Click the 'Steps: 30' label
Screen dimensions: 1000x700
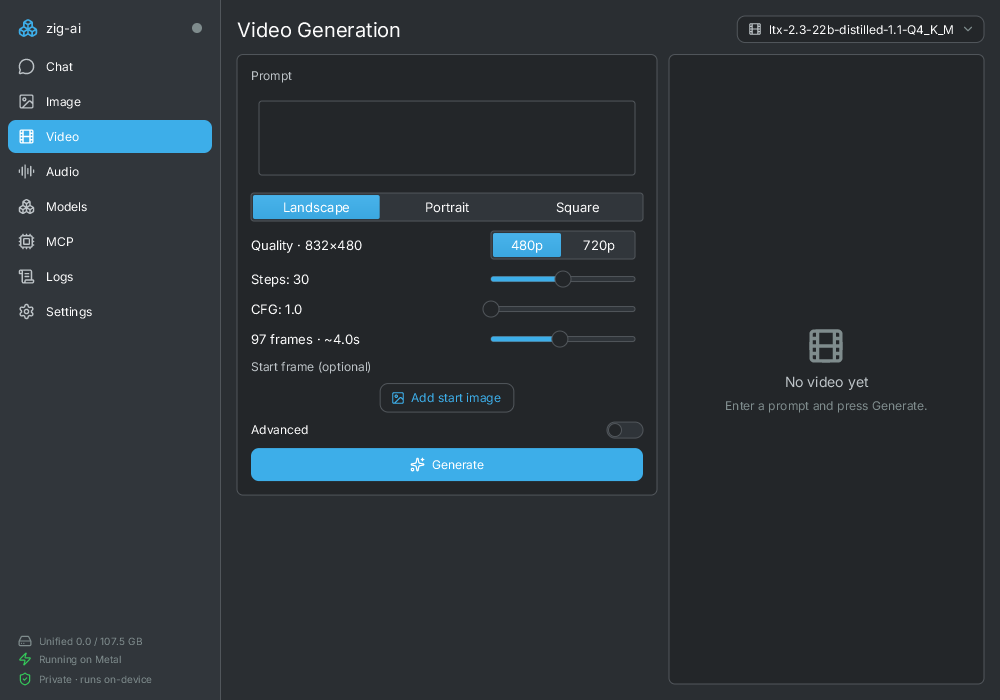tap(280, 279)
